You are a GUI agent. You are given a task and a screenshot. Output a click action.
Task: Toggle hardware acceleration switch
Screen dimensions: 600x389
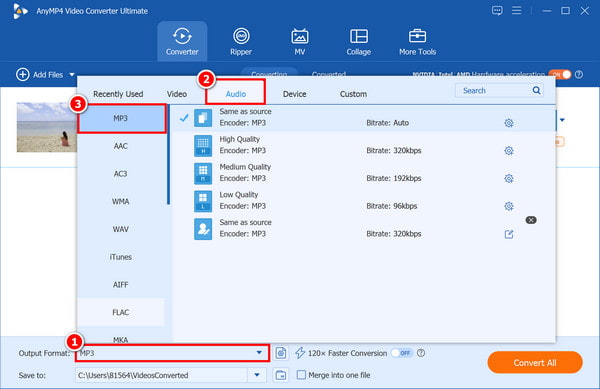(x=559, y=75)
